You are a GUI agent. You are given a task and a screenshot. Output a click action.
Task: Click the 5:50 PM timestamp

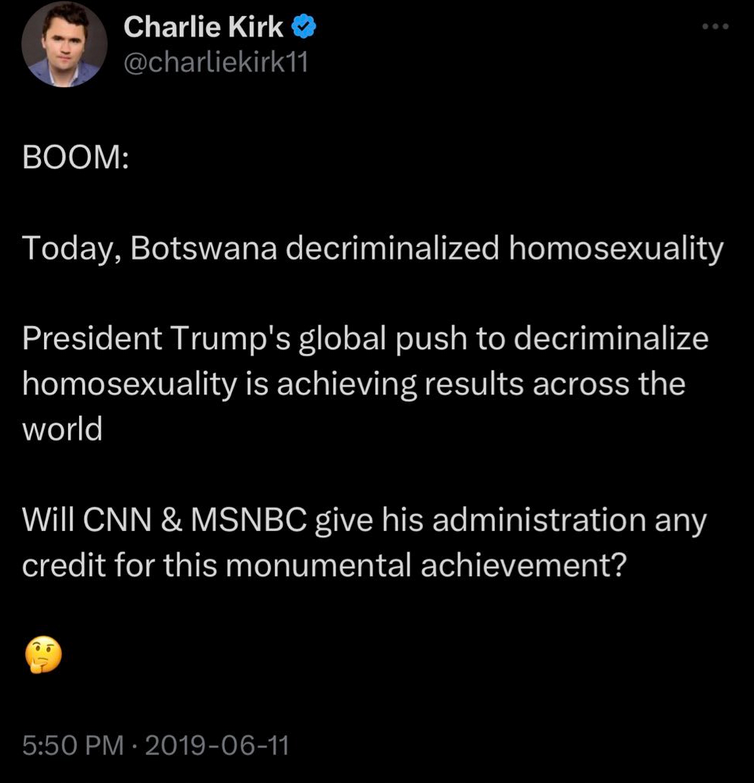point(73,745)
